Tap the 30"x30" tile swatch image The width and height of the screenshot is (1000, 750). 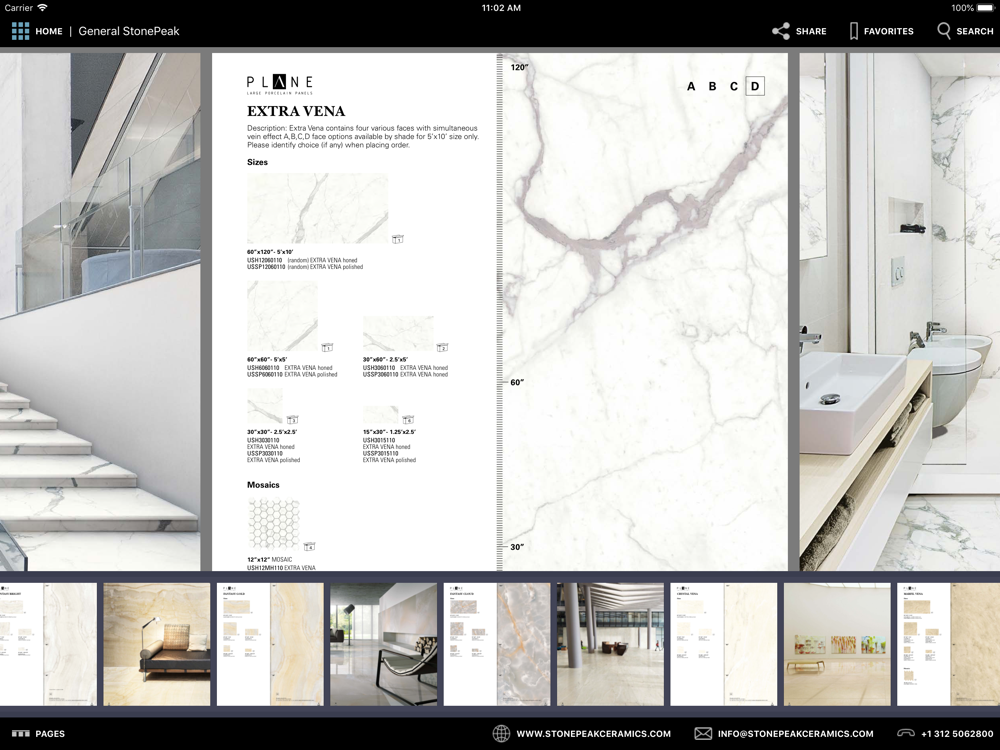(265, 406)
